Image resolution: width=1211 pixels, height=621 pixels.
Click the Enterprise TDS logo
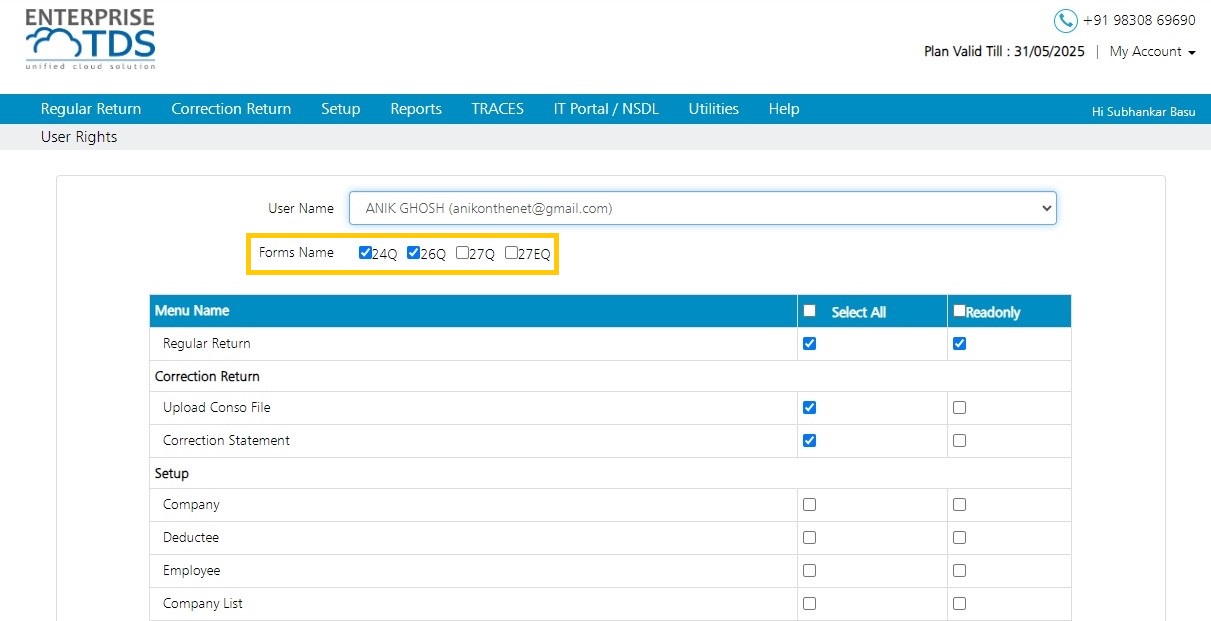click(91, 39)
